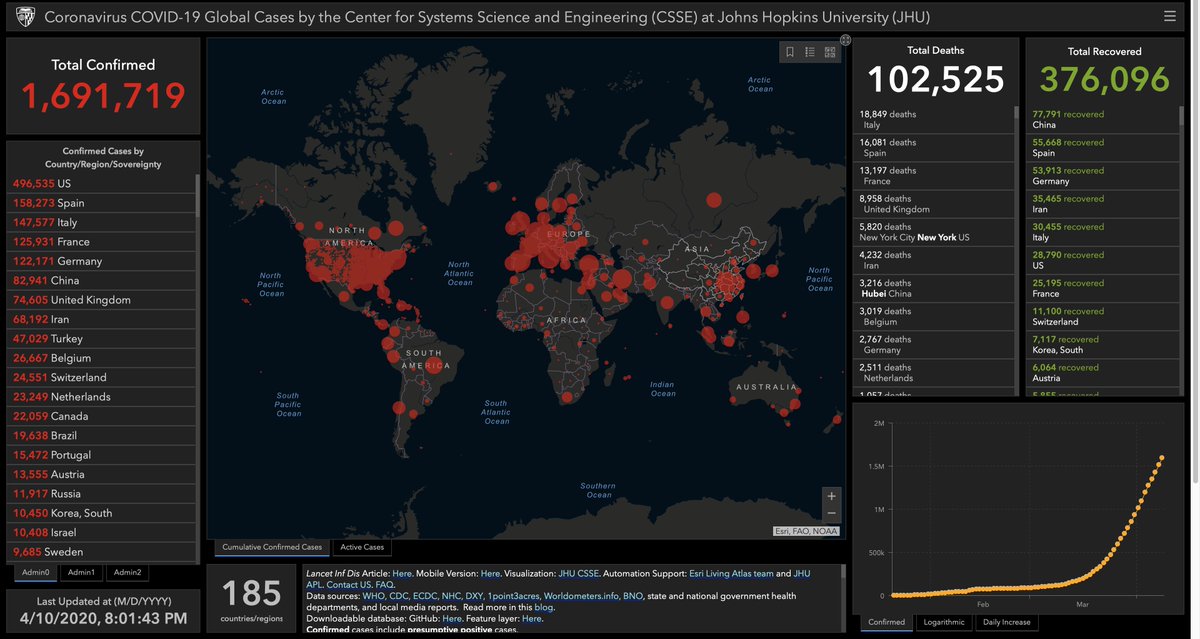
Task: Click the last data point on the chart
Action: coord(1162,458)
